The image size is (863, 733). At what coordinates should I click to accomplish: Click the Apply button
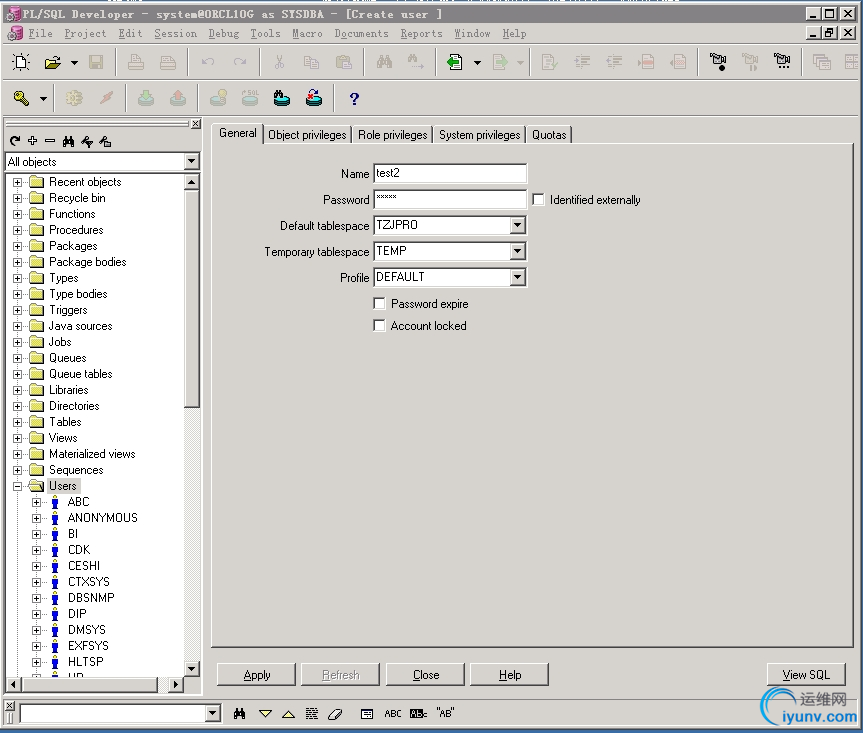(256, 675)
